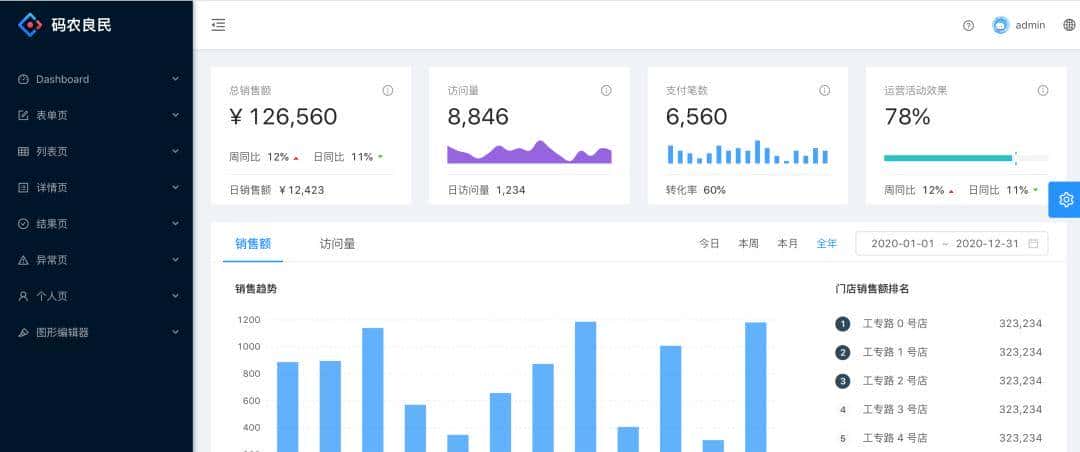Click the 日销售额 ¥12,423 text
The height and width of the screenshot is (452, 1080).
pos(277,190)
